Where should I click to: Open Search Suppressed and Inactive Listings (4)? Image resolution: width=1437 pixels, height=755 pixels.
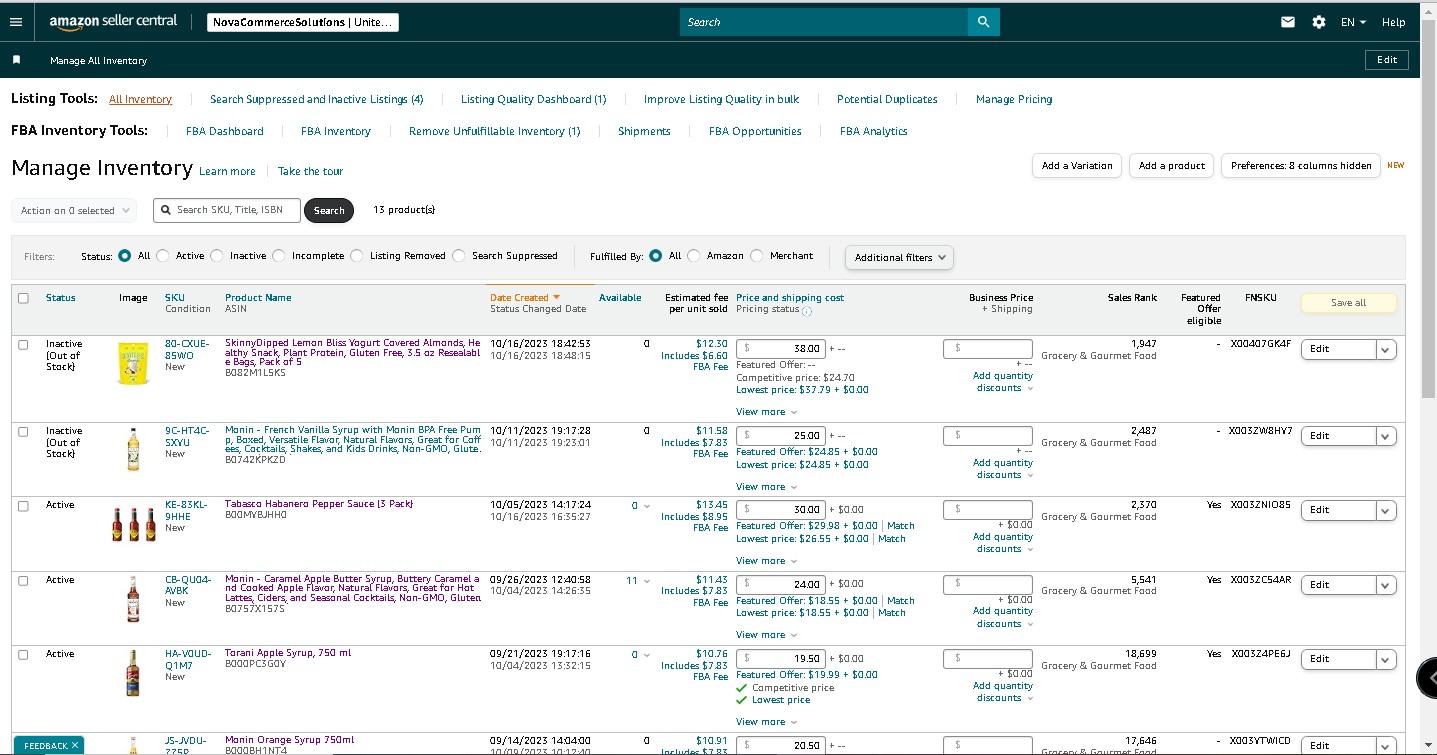[316, 99]
